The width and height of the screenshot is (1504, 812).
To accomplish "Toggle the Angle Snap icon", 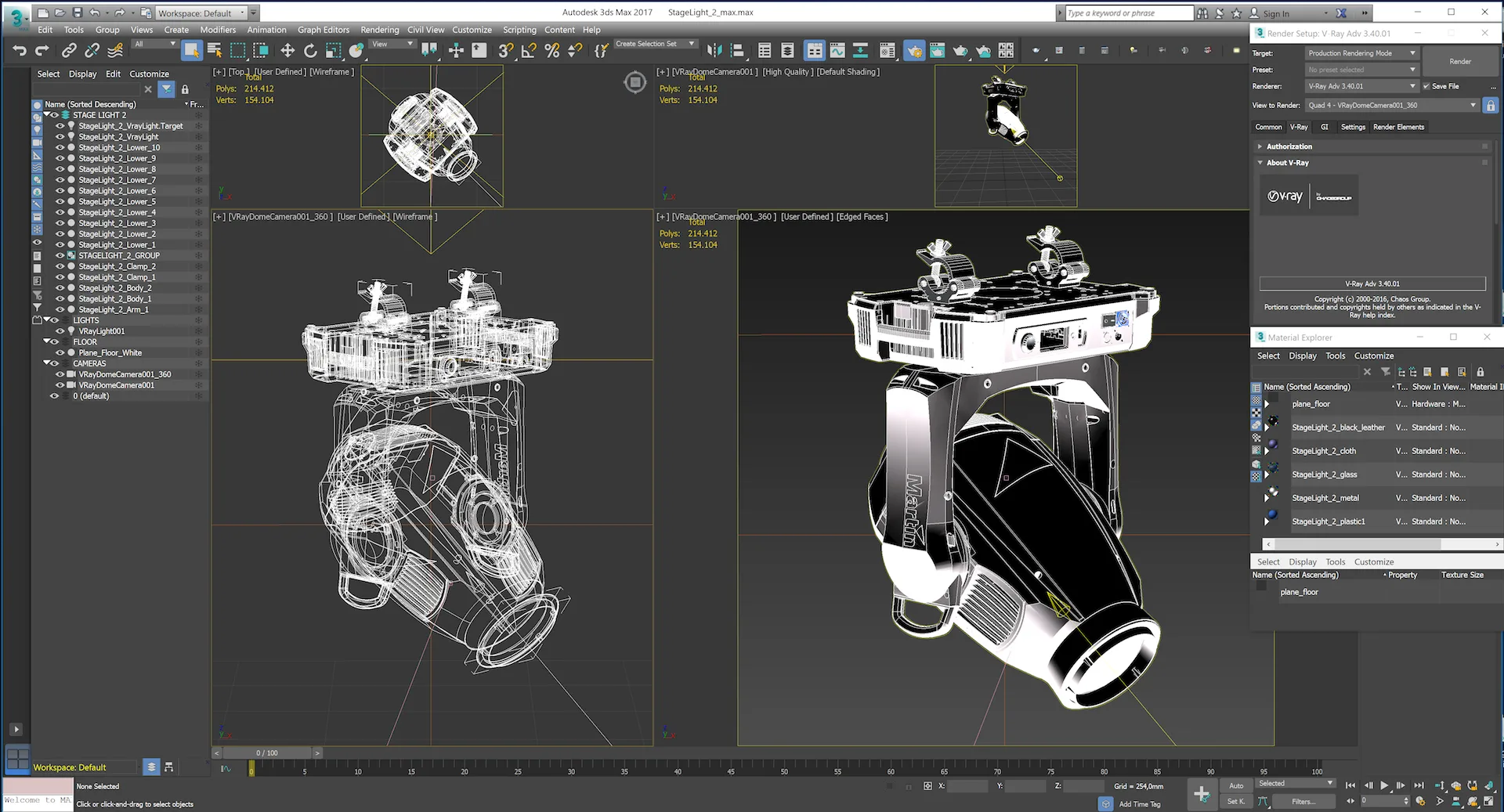I will tap(529, 51).
